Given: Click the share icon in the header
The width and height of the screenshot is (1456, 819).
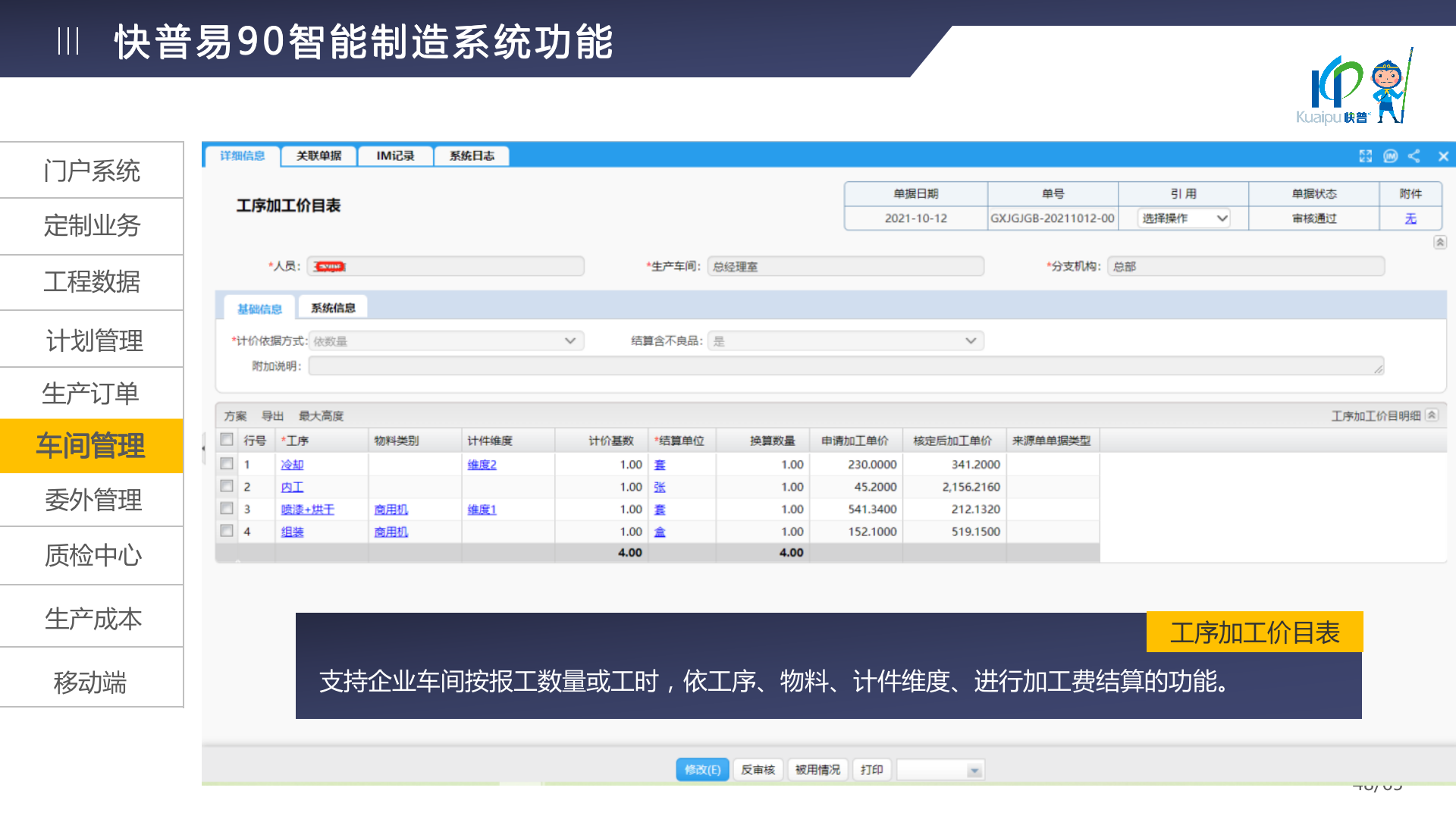Looking at the screenshot, I should click(x=1414, y=156).
